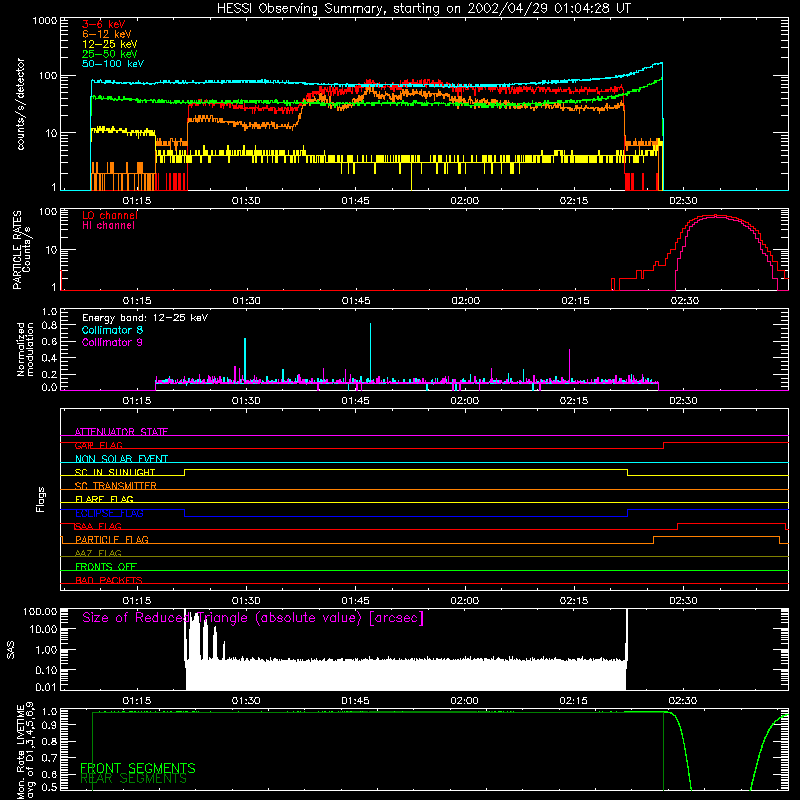Image resolution: width=800 pixels, height=800 pixels.
Task: Select the 6-12 keV legend label
Action: point(106,34)
